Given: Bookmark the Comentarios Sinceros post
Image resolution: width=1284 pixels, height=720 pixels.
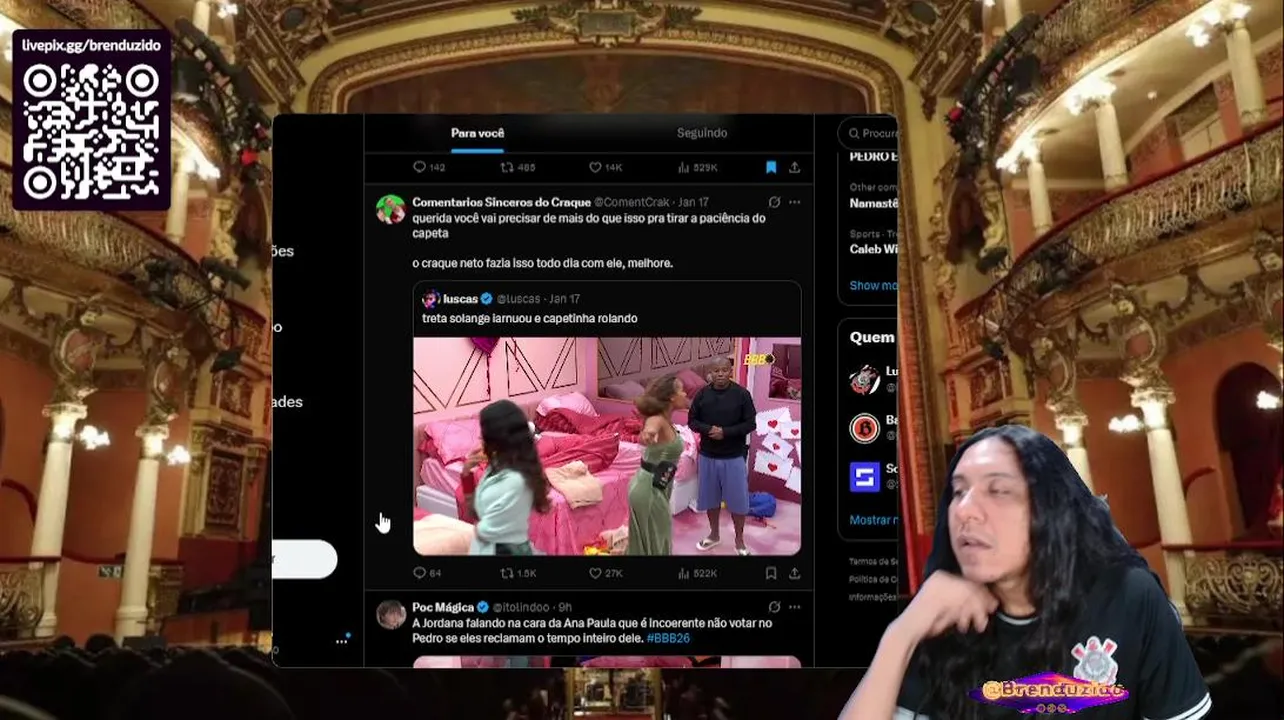Looking at the screenshot, I should 771,573.
